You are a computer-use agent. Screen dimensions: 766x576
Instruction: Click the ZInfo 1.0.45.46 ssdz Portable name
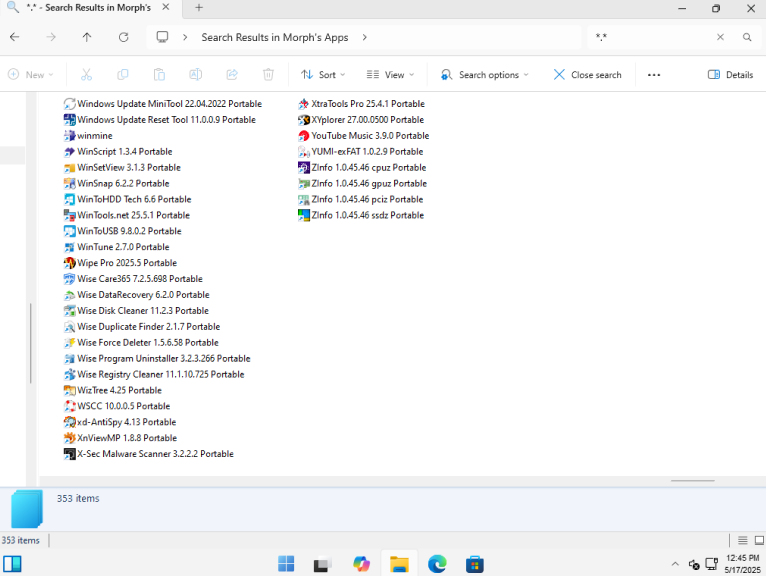click(368, 215)
